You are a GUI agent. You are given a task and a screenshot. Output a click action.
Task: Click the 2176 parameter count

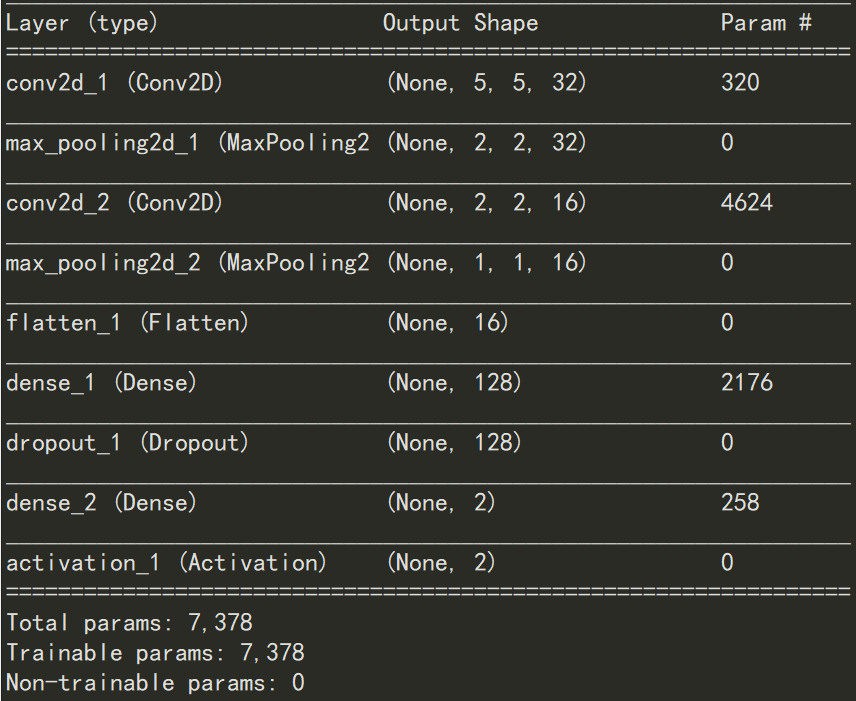(x=746, y=383)
